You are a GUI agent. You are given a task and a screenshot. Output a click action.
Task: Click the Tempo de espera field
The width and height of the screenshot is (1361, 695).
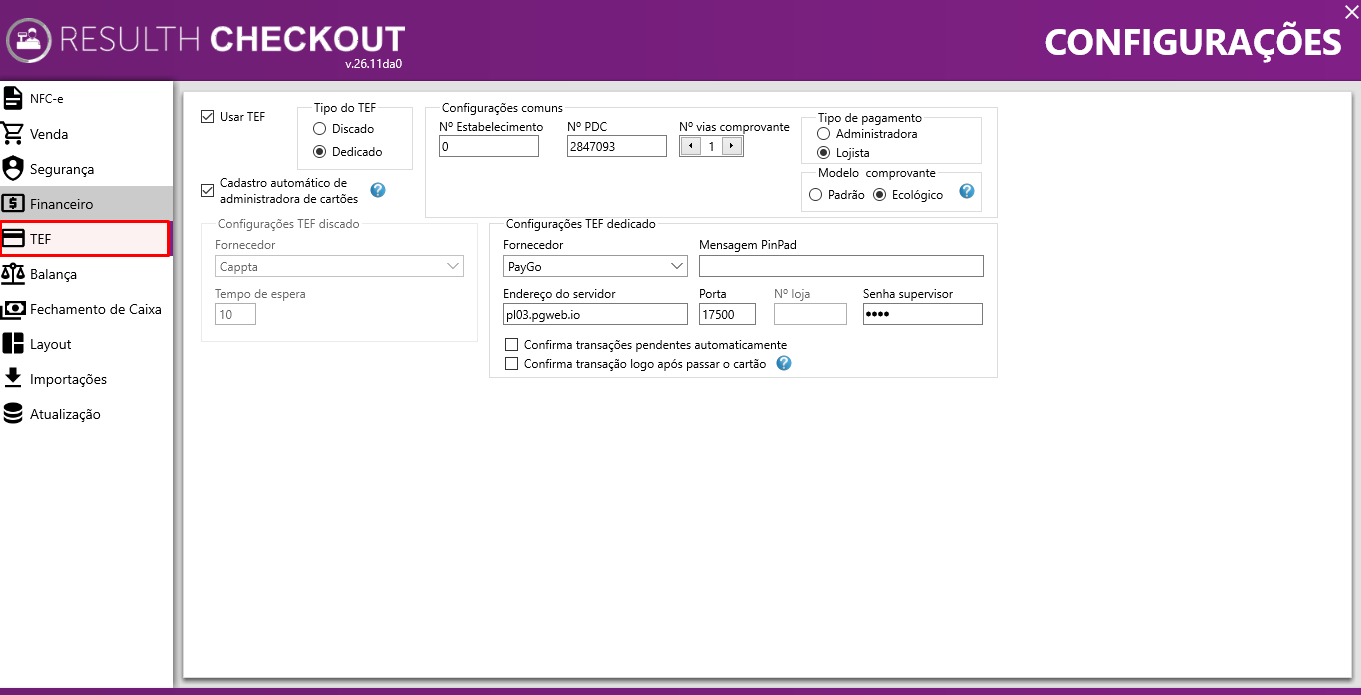coord(235,314)
